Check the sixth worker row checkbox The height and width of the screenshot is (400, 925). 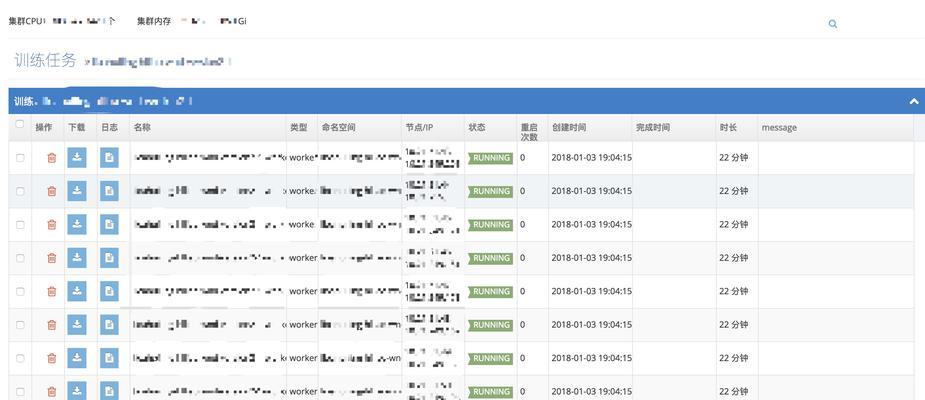tap(20, 324)
